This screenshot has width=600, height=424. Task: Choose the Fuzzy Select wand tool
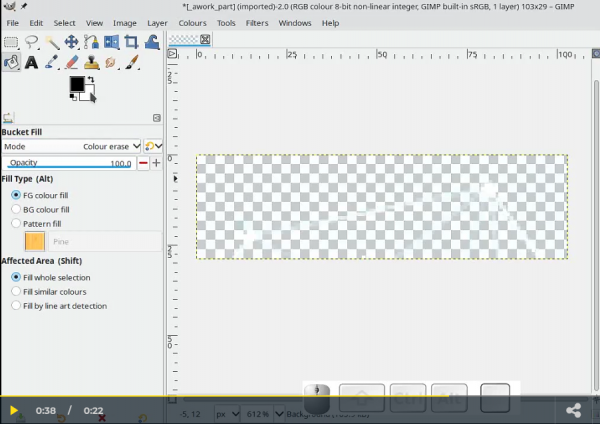pyautogui.click(x=51, y=42)
